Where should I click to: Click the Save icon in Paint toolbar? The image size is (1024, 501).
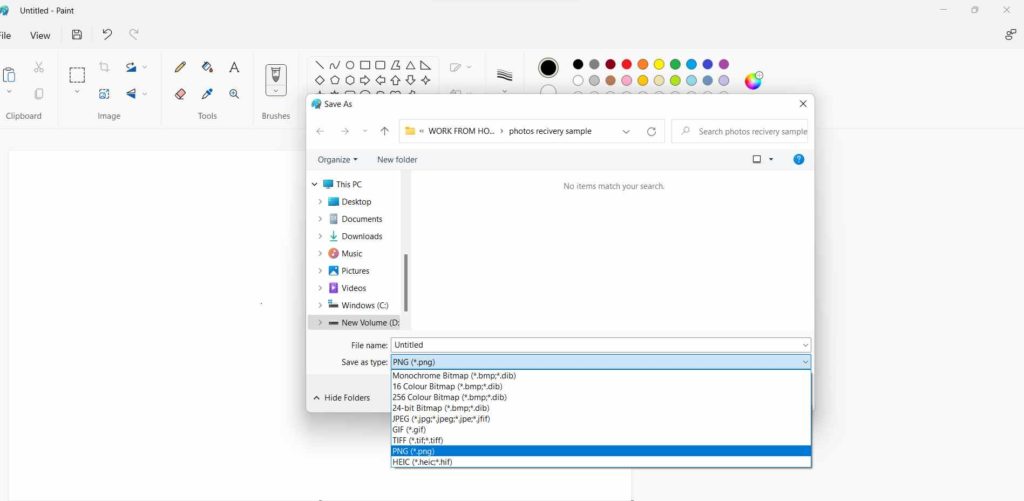point(76,35)
